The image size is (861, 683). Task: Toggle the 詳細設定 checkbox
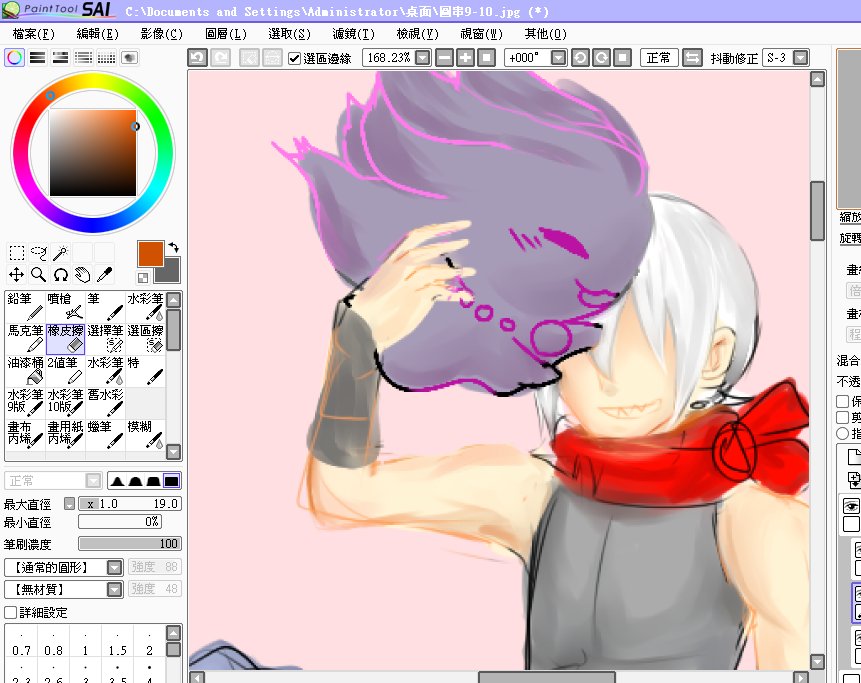(10, 612)
